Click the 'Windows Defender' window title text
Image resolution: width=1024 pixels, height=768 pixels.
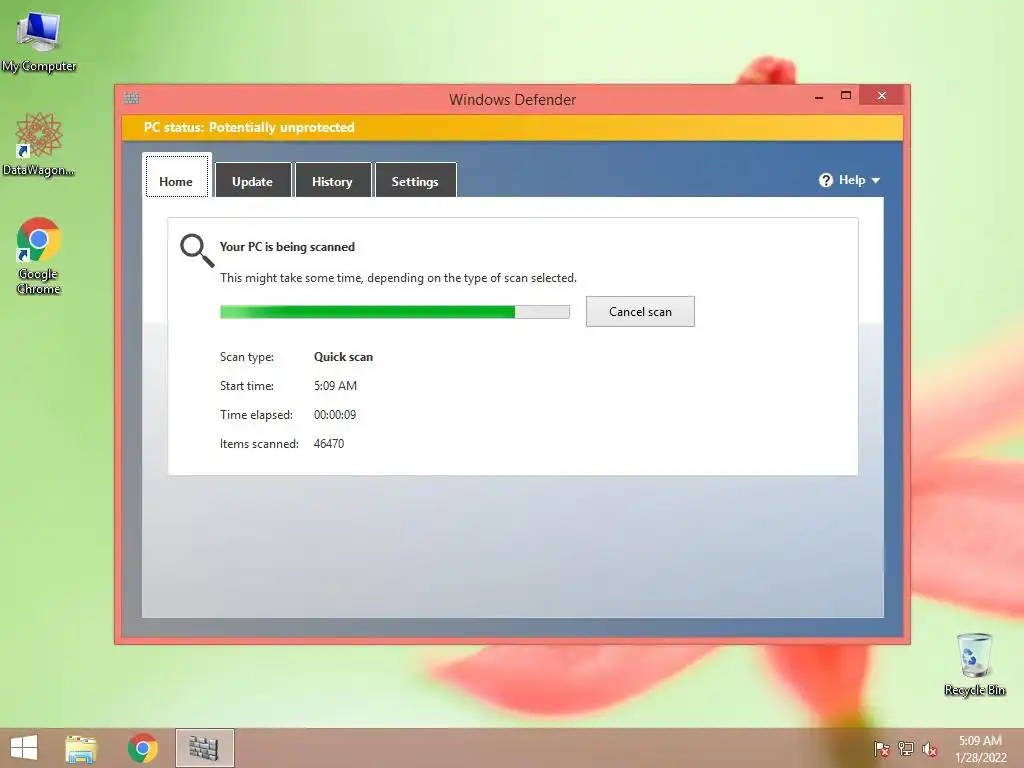pyautogui.click(x=513, y=100)
